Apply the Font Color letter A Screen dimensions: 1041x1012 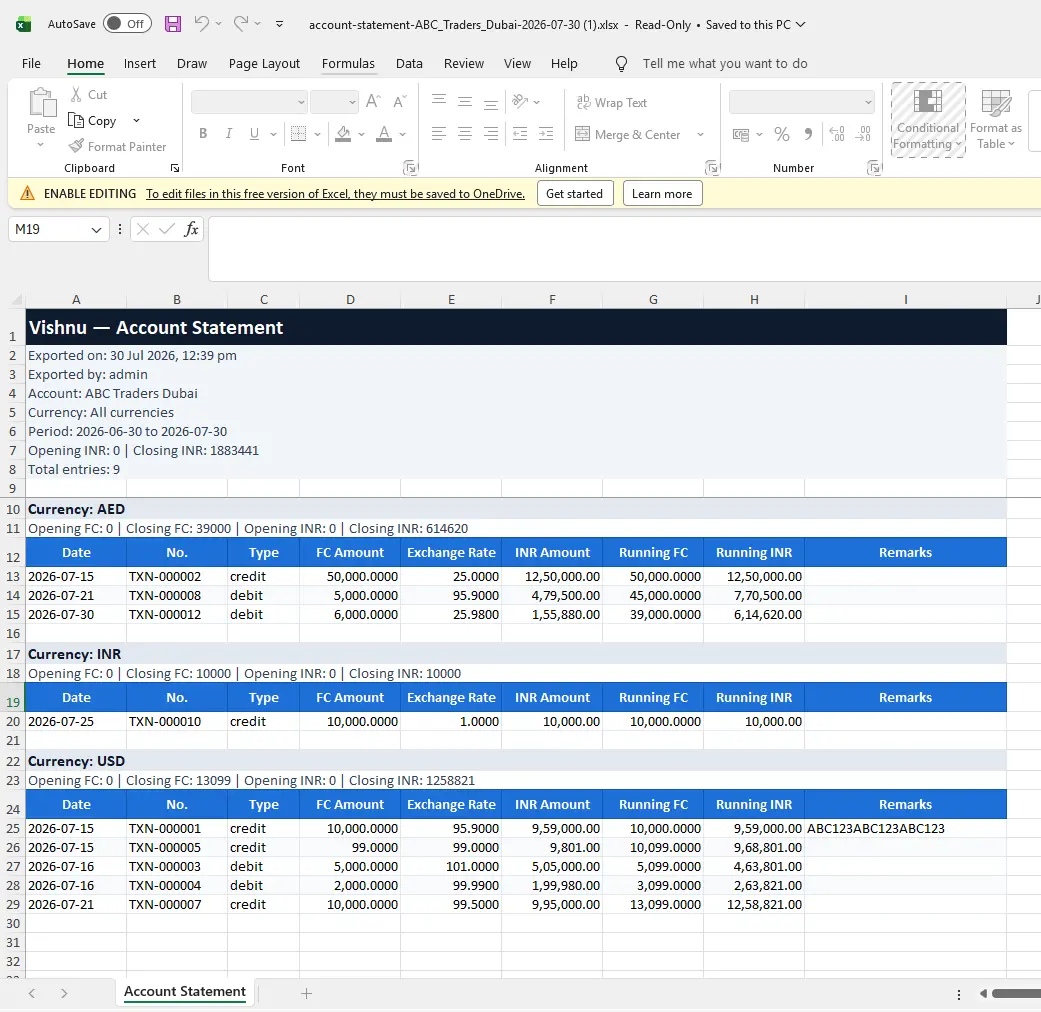point(384,133)
